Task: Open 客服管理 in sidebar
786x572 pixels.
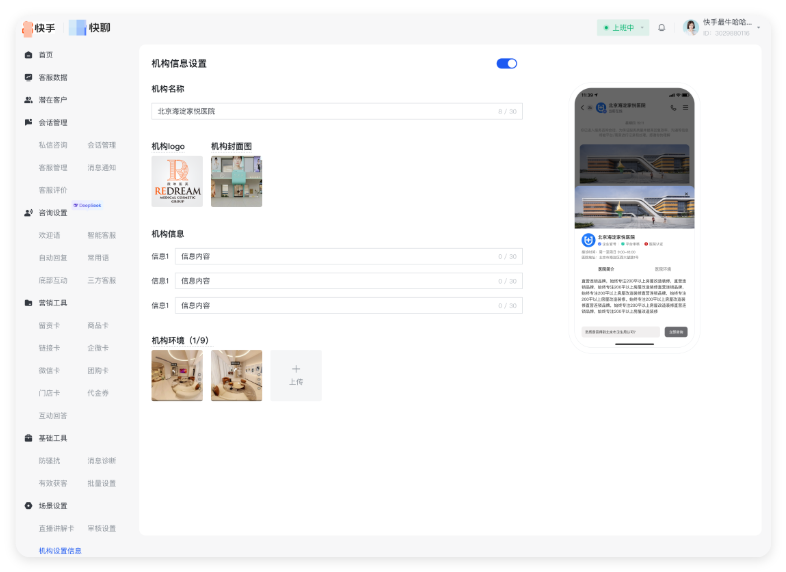Action: coord(53,167)
